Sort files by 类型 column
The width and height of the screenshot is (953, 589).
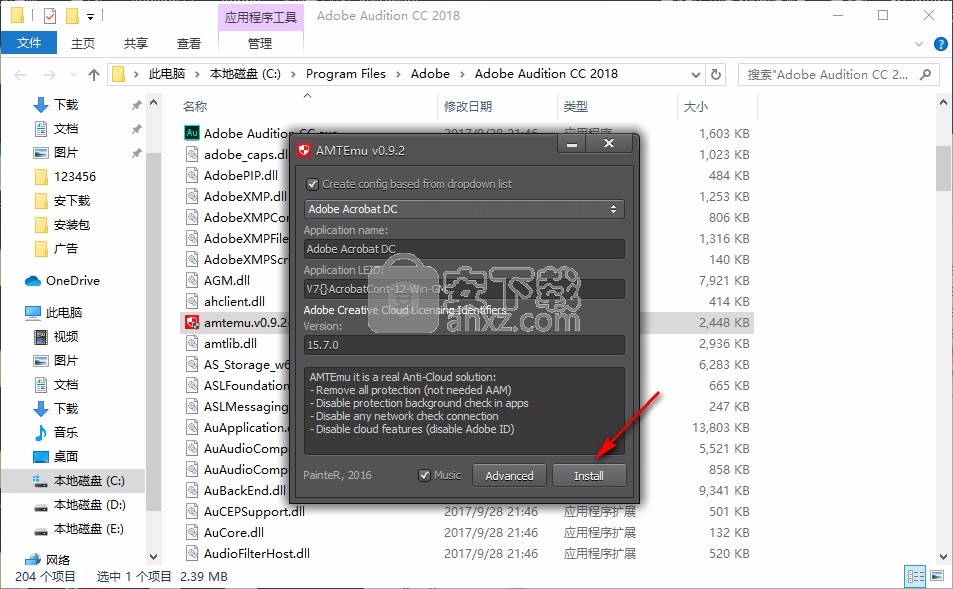tap(575, 106)
